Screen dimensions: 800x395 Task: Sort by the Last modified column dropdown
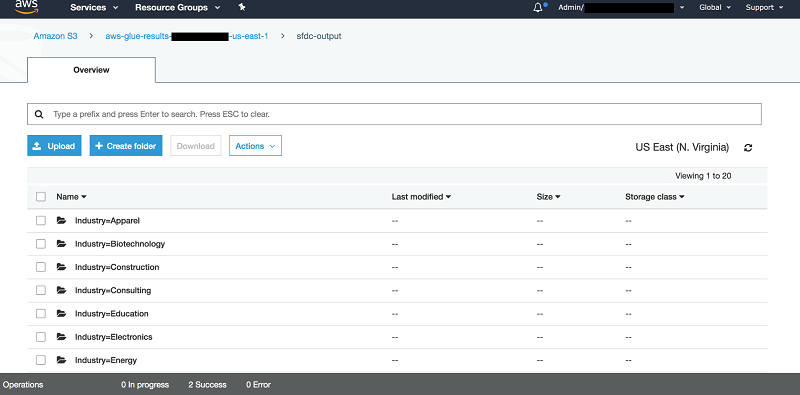421,196
